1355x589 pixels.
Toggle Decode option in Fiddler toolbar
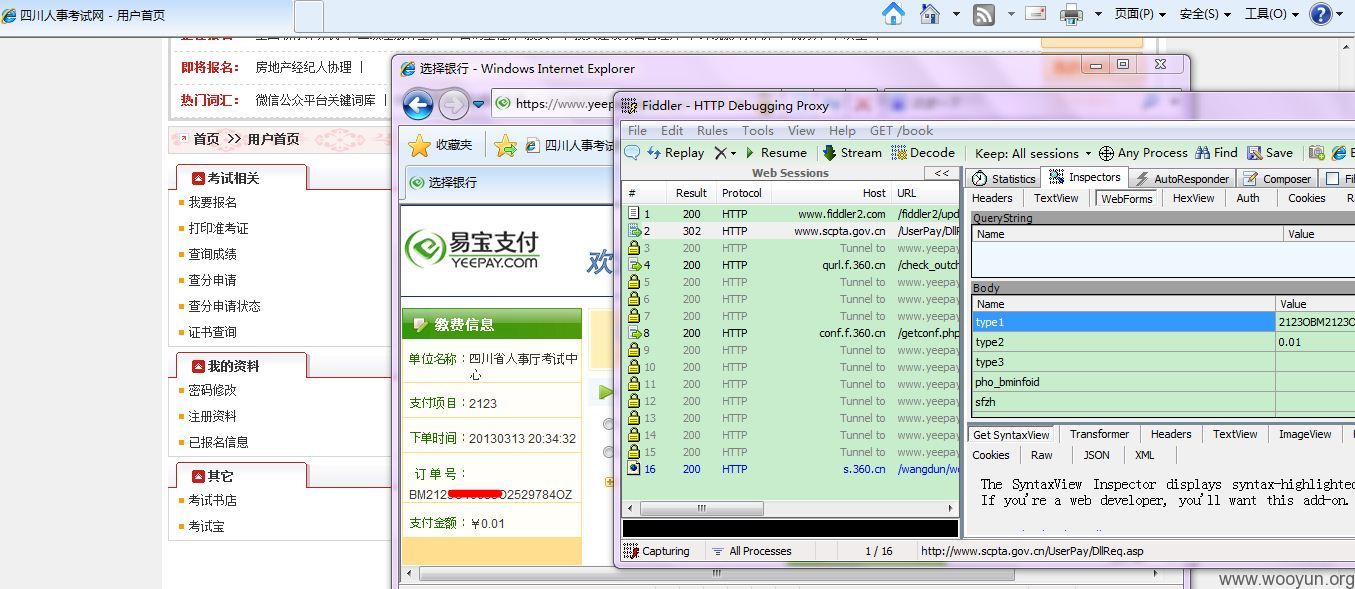tap(923, 153)
